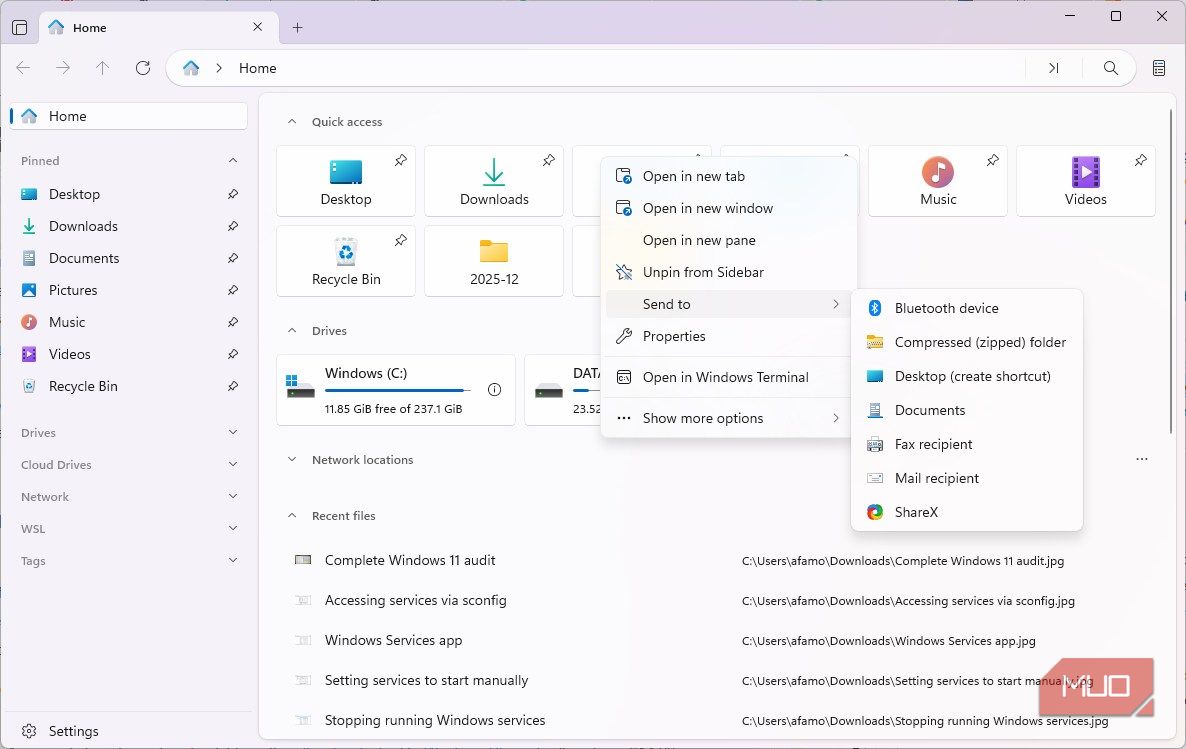
Task: Send to ShareX
Action: 967,512
